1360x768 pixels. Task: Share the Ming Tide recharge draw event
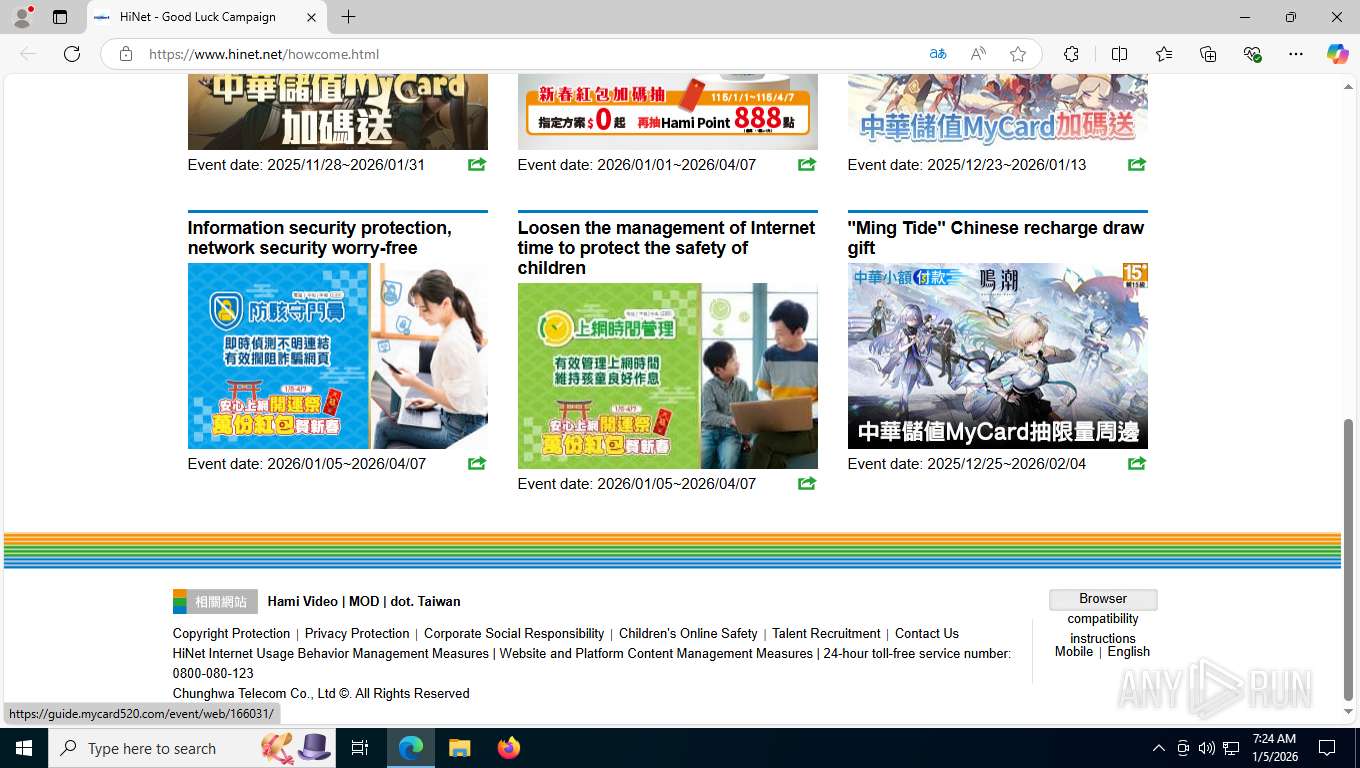pyautogui.click(x=1137, y=463)
